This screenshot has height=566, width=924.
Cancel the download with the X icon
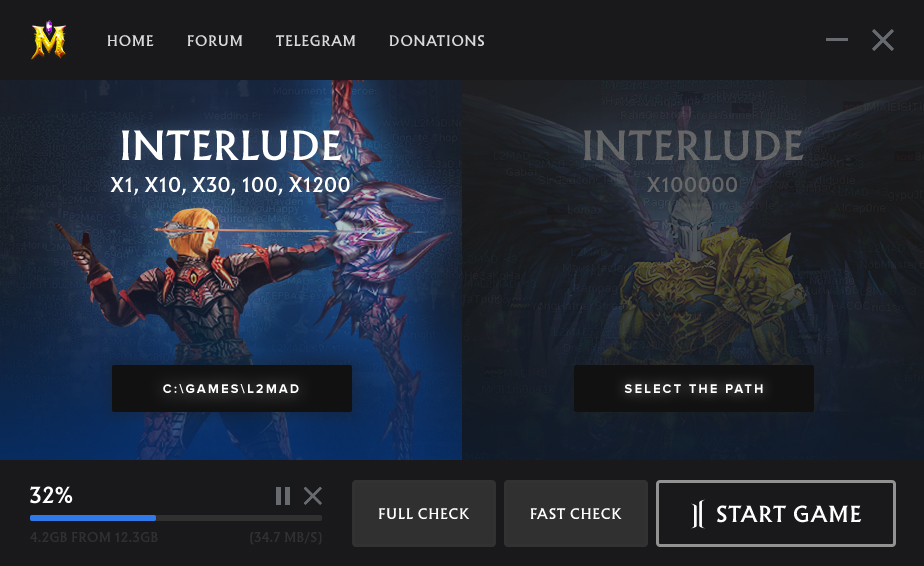pyautogui.click(x=313, y=496)
